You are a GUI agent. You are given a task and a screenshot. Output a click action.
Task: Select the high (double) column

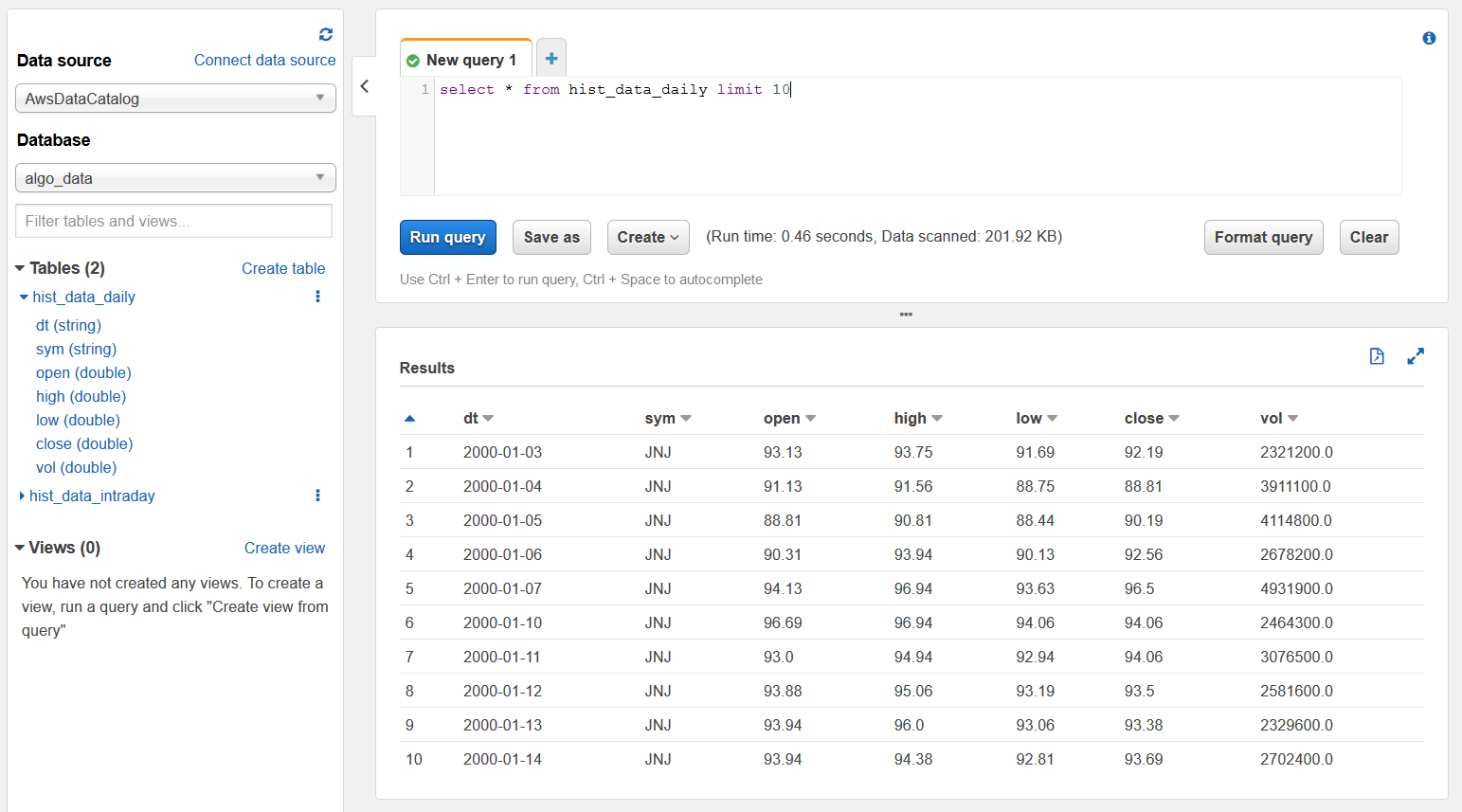click(81, 396)
